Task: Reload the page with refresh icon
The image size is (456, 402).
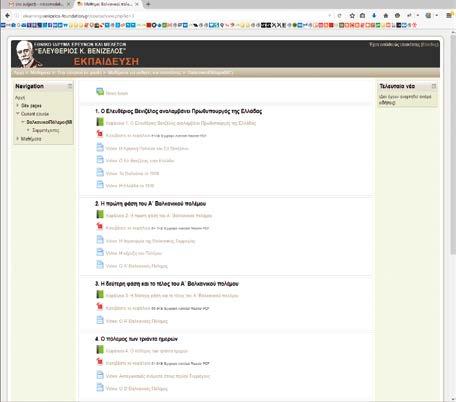Action: 339,15
